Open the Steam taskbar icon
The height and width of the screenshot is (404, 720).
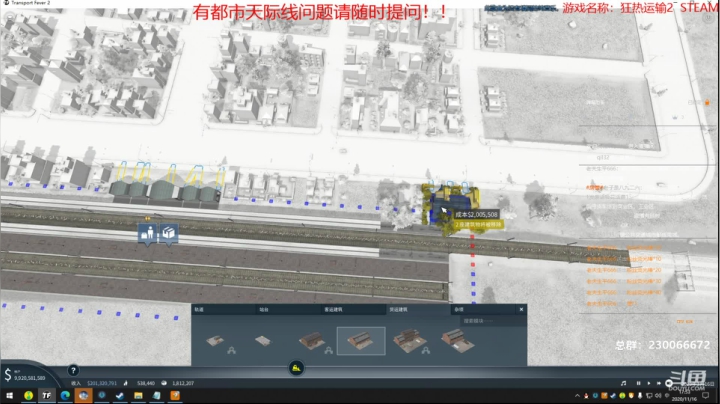click(x=120, y=395)
